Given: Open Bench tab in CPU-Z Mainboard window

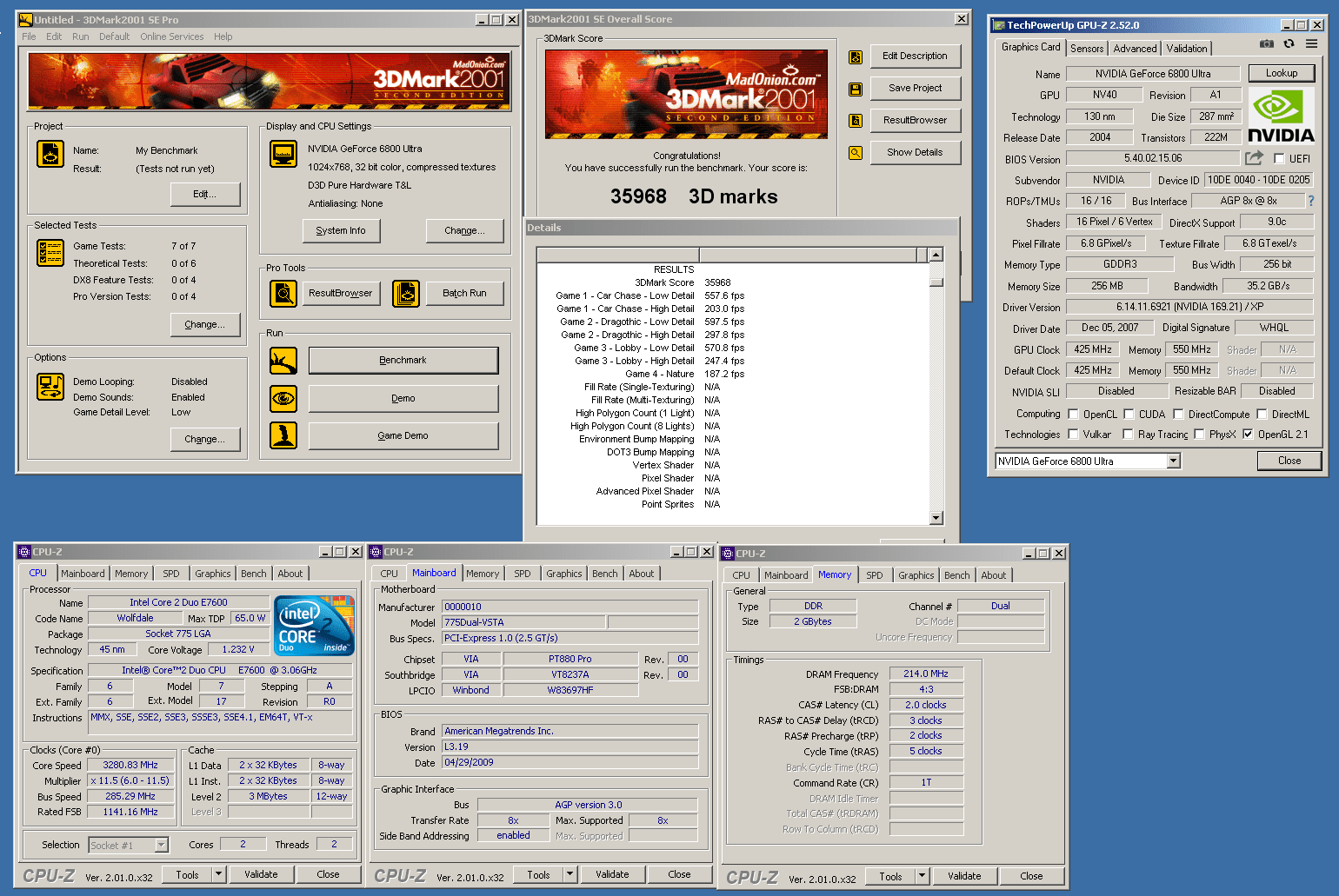Looking at the screenshot, I should (605, 574).
